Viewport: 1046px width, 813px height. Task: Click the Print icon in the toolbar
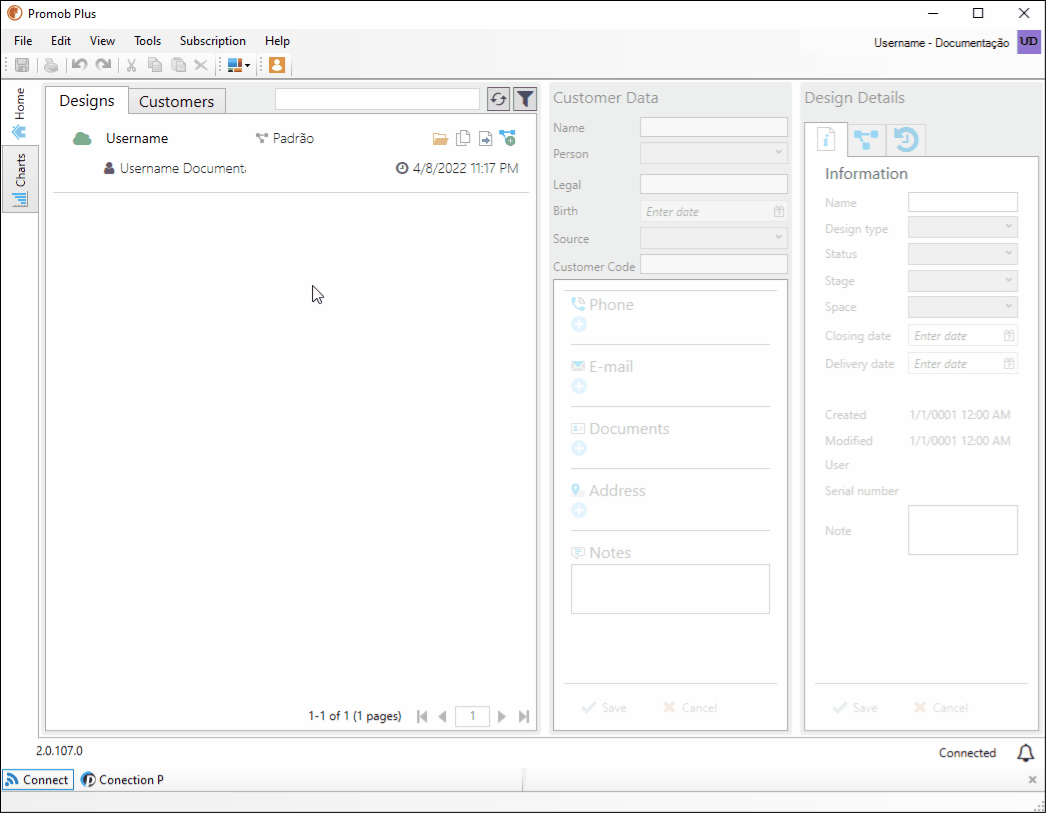(51, 65)
